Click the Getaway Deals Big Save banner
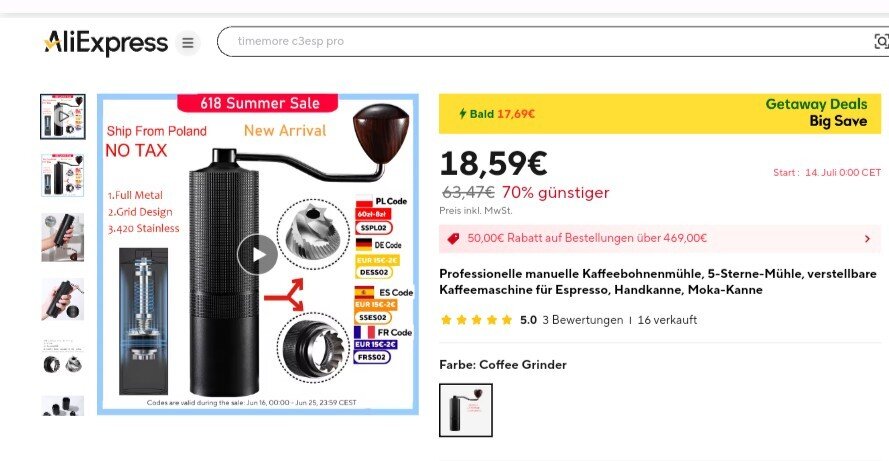 660,113
